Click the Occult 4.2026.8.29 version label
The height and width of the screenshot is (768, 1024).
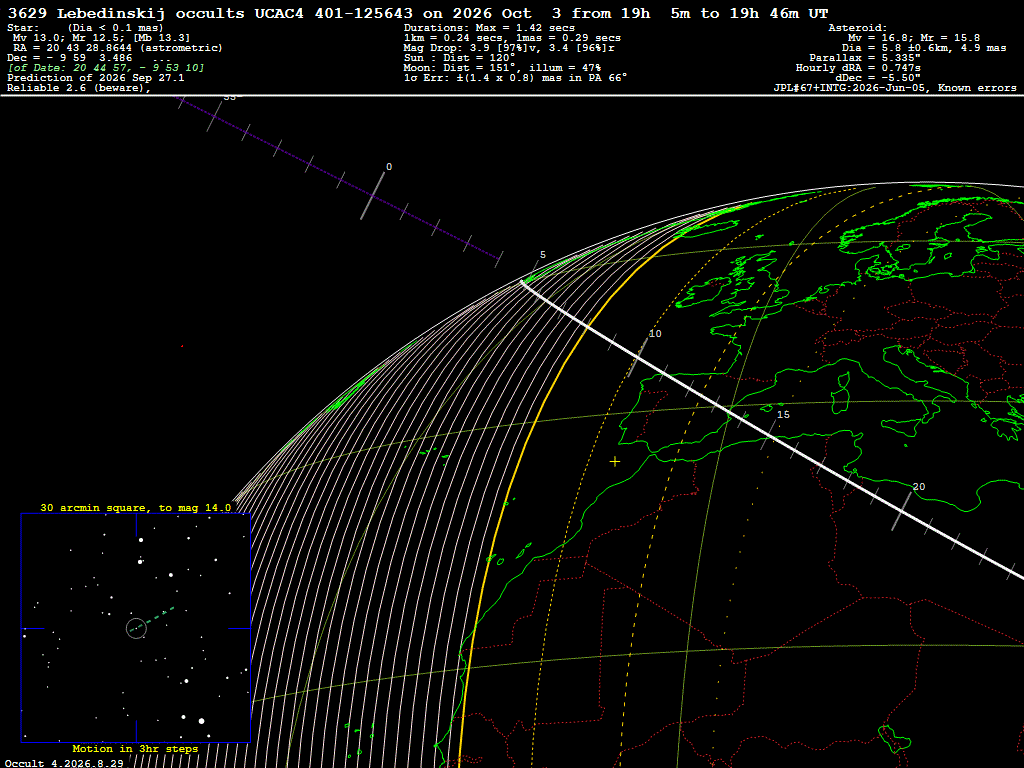(64, 763)
